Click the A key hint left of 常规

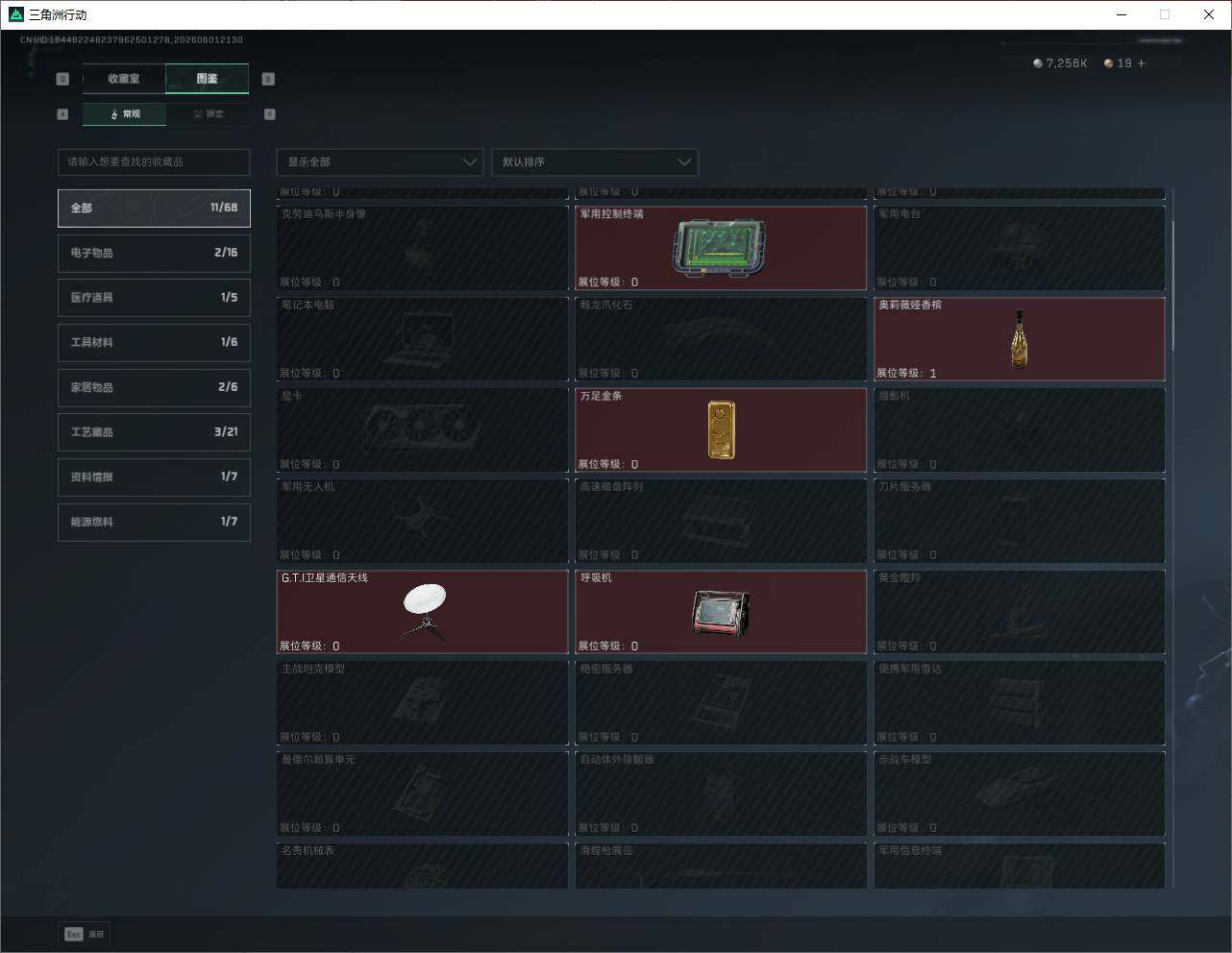(62, 114)
